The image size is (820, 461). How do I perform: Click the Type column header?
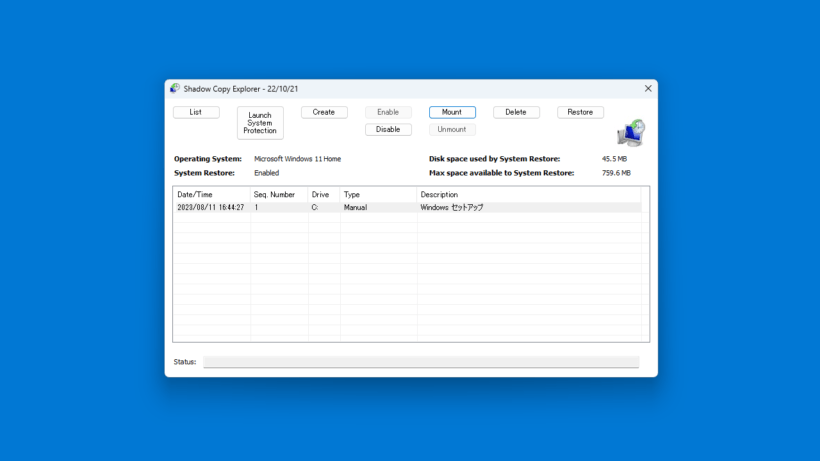[378, 194]
